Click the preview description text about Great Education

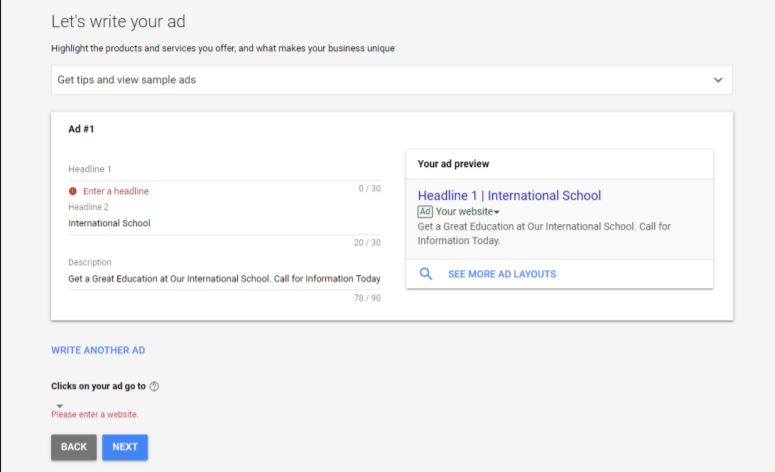click(544, 234)
